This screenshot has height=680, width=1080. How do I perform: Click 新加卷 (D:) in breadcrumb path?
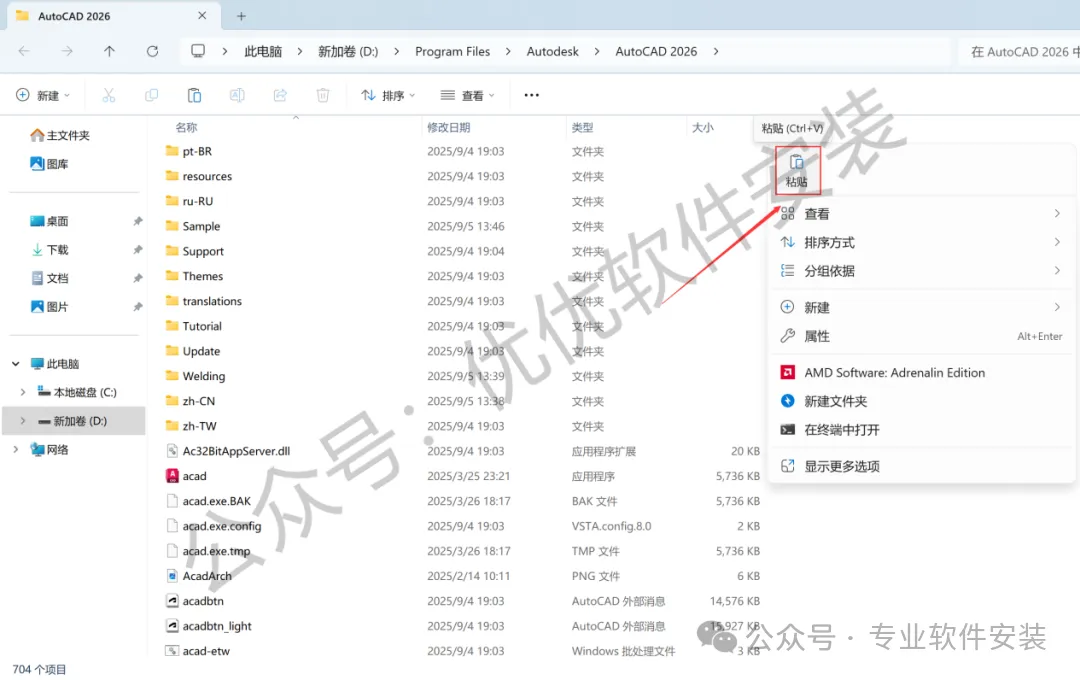point(348,51)
